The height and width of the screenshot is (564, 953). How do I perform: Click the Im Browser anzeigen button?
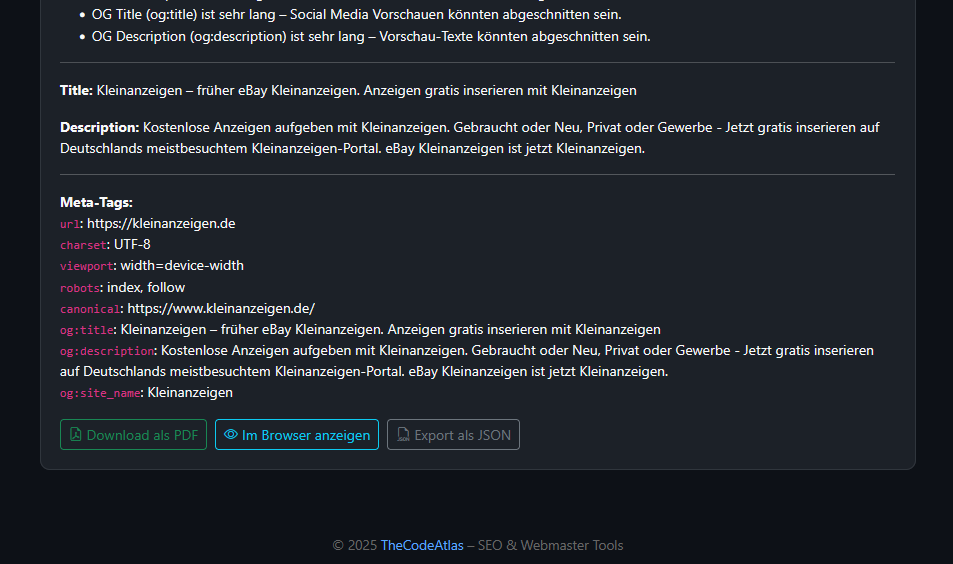pyautogui.click(x=297, y=435)
